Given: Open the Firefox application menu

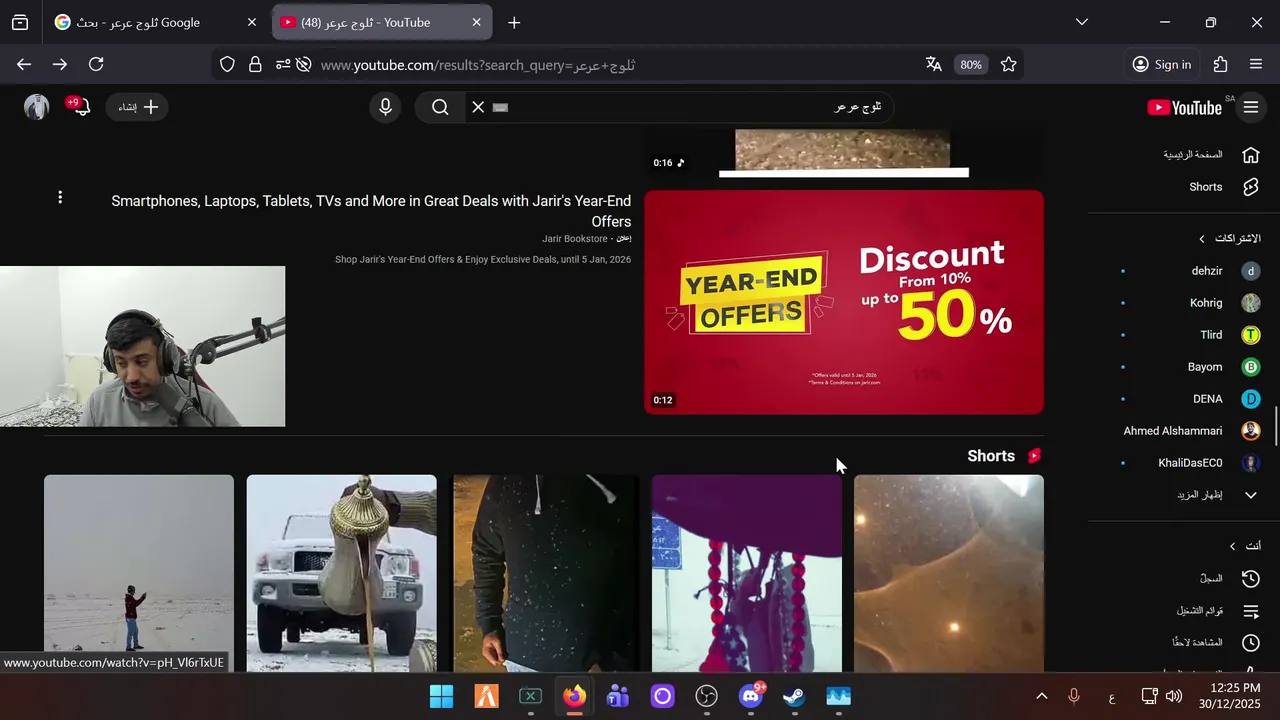Looking at the screenshot, I should [x=1256, y=64].
